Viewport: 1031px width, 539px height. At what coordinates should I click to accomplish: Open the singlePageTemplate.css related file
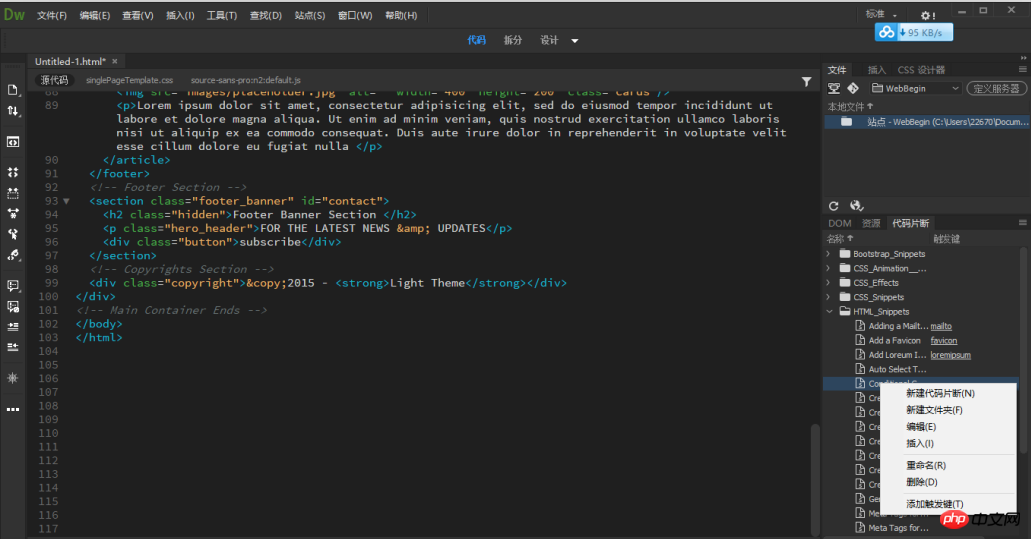coord(130,80)
